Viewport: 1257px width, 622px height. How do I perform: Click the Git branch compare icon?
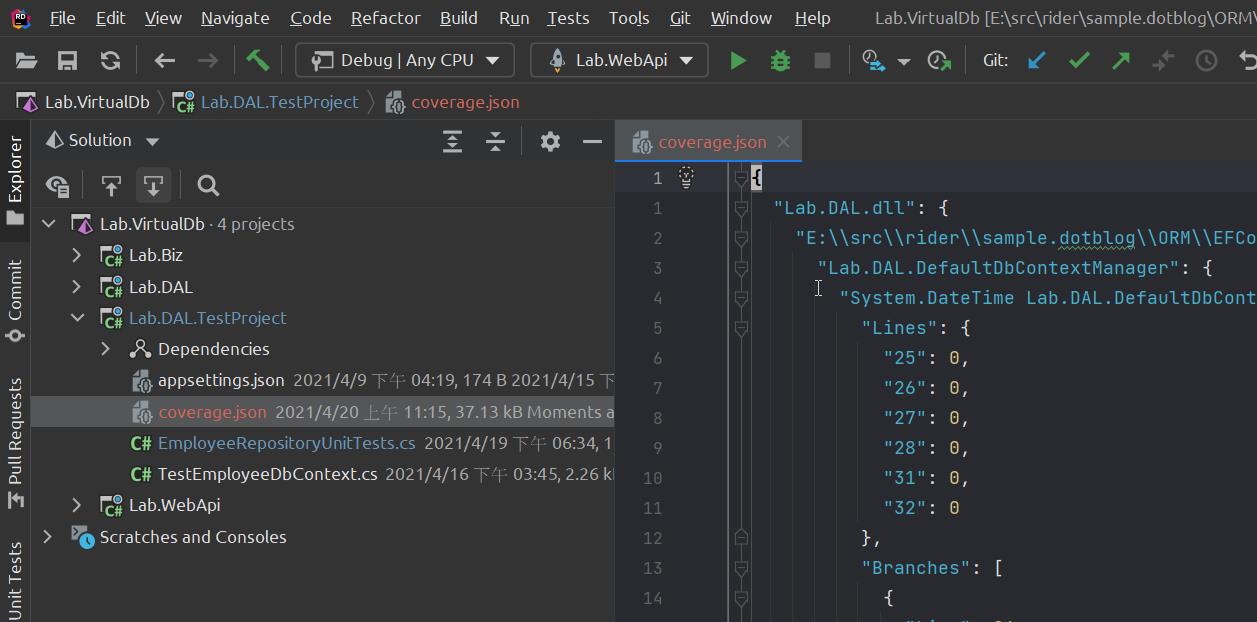[1163, 60]
